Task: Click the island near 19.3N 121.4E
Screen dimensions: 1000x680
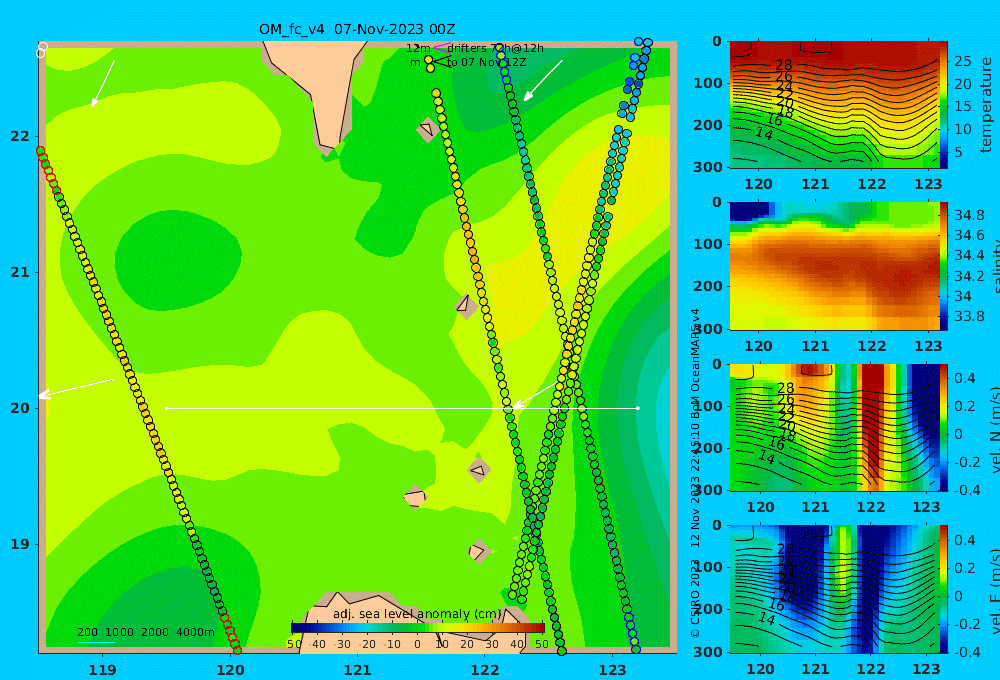Action: tap(415, 496)
